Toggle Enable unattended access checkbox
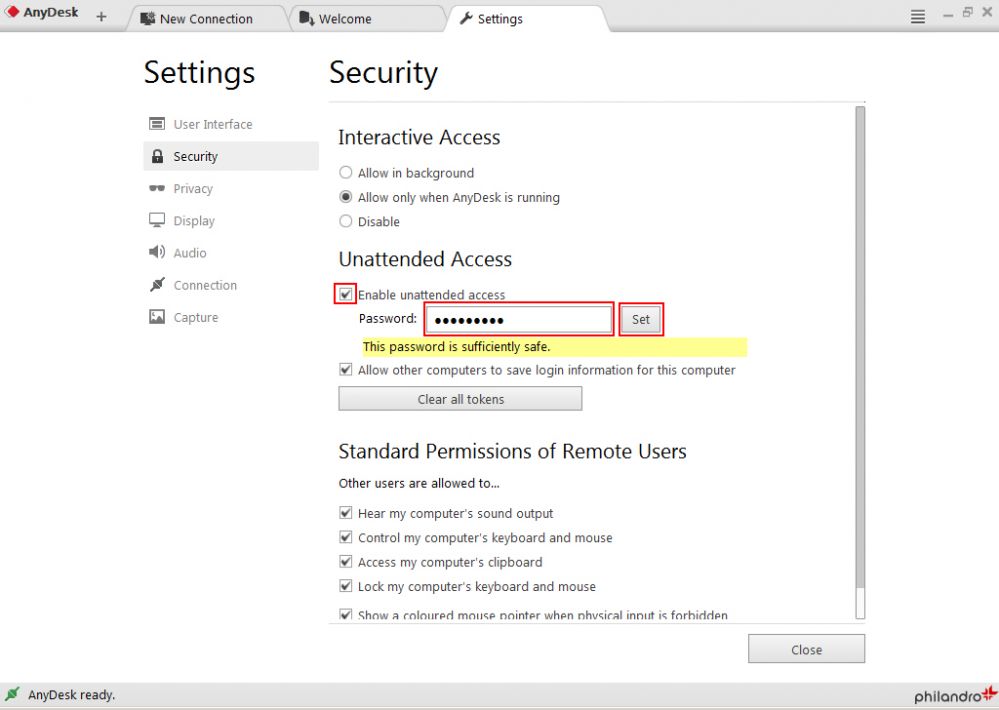This screenshot has height=710, width=999. pyautogui.click(x=345, y=294)
